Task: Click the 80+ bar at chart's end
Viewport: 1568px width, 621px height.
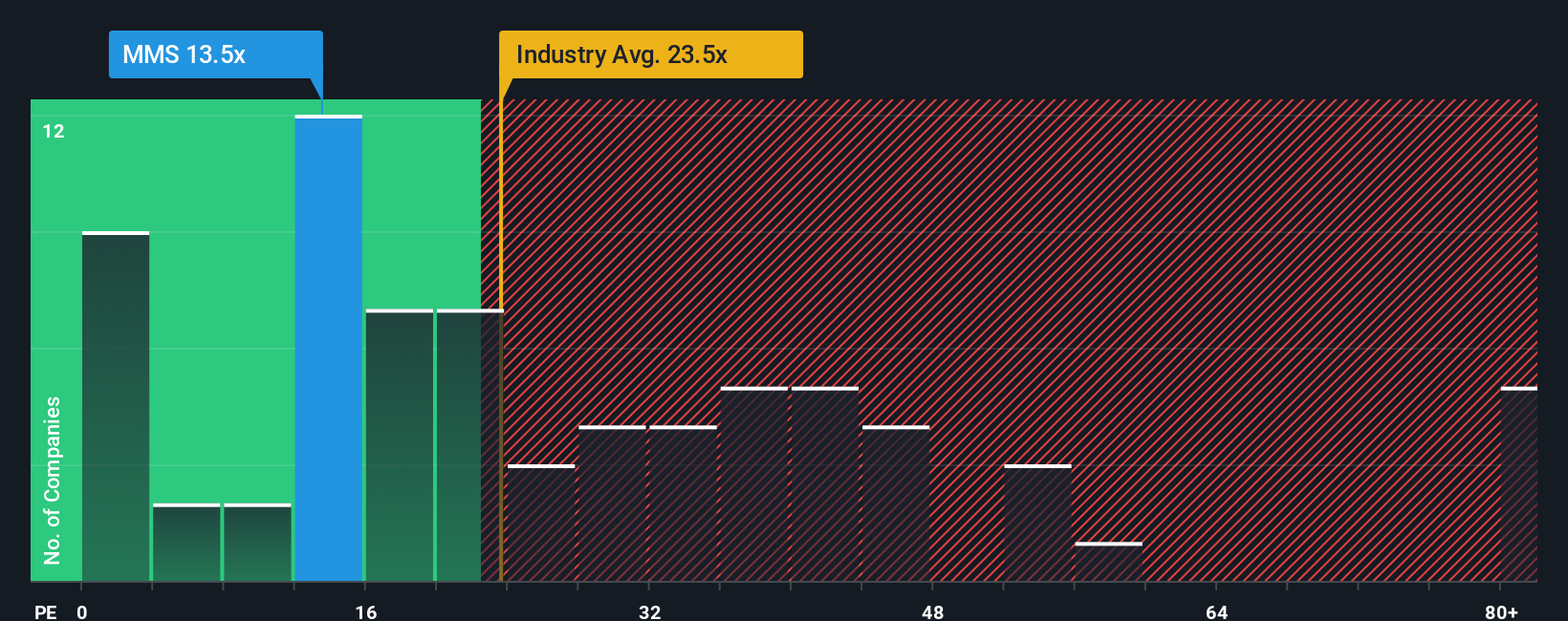Action: point(1519,484)
